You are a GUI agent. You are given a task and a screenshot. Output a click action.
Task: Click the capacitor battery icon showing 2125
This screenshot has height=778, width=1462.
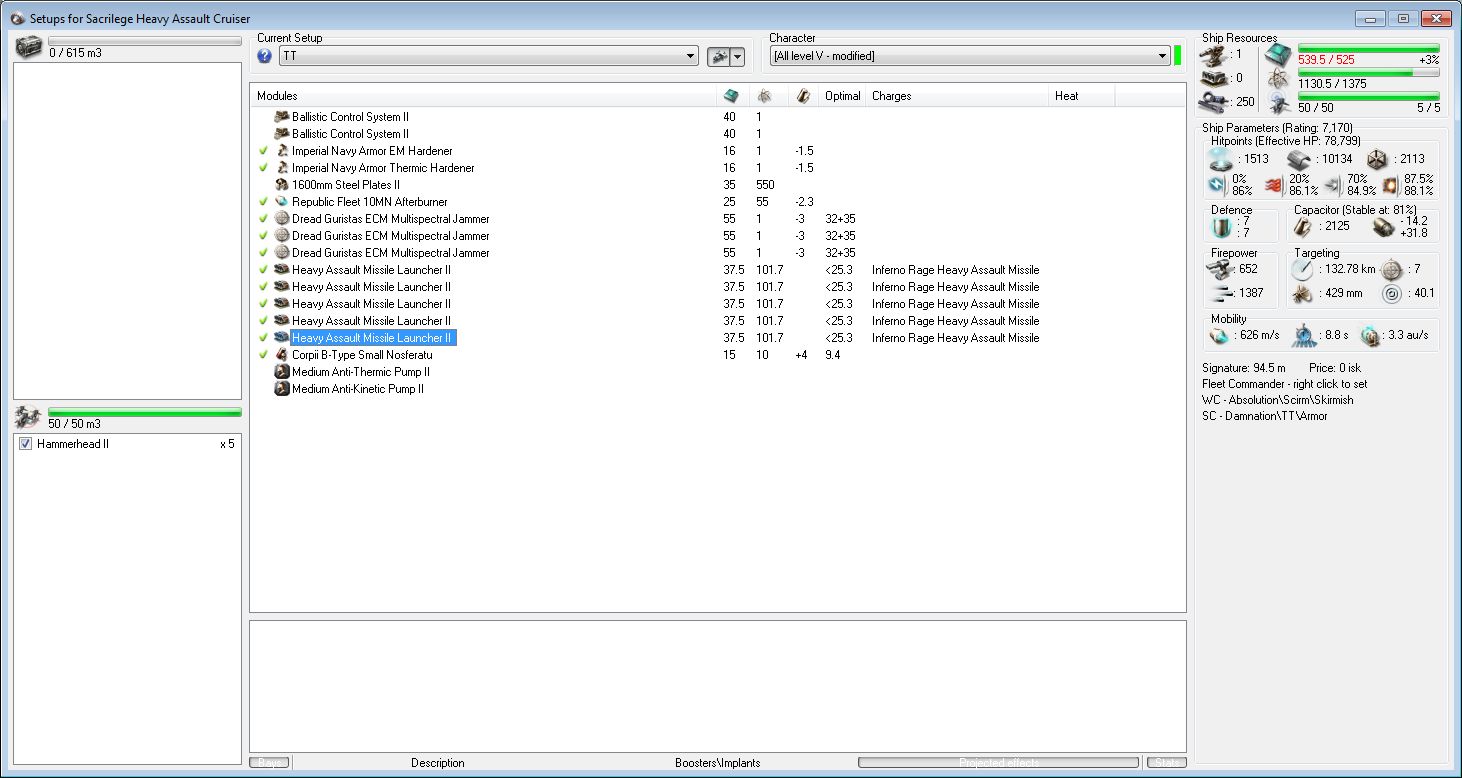pyautogui.click(x=1302, y=226)
